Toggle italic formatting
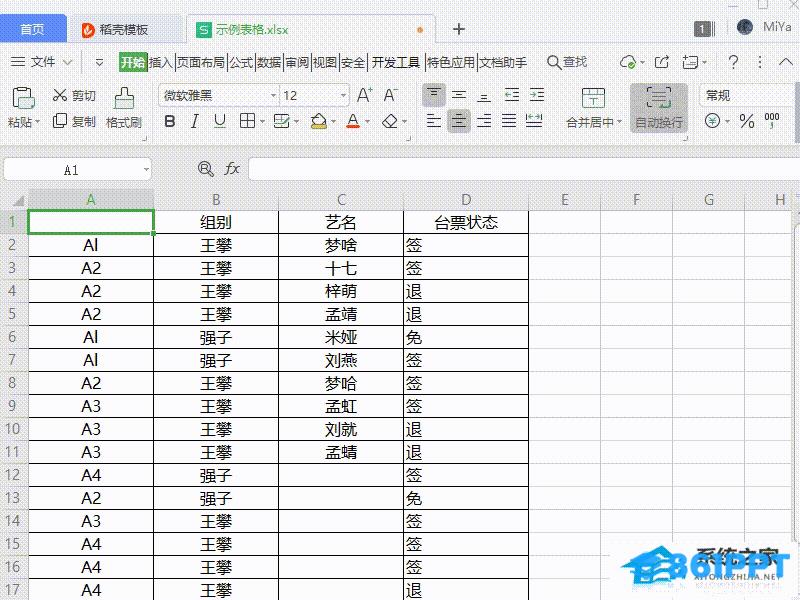Screen dimensions: 800x600 (x=194, y=121)
